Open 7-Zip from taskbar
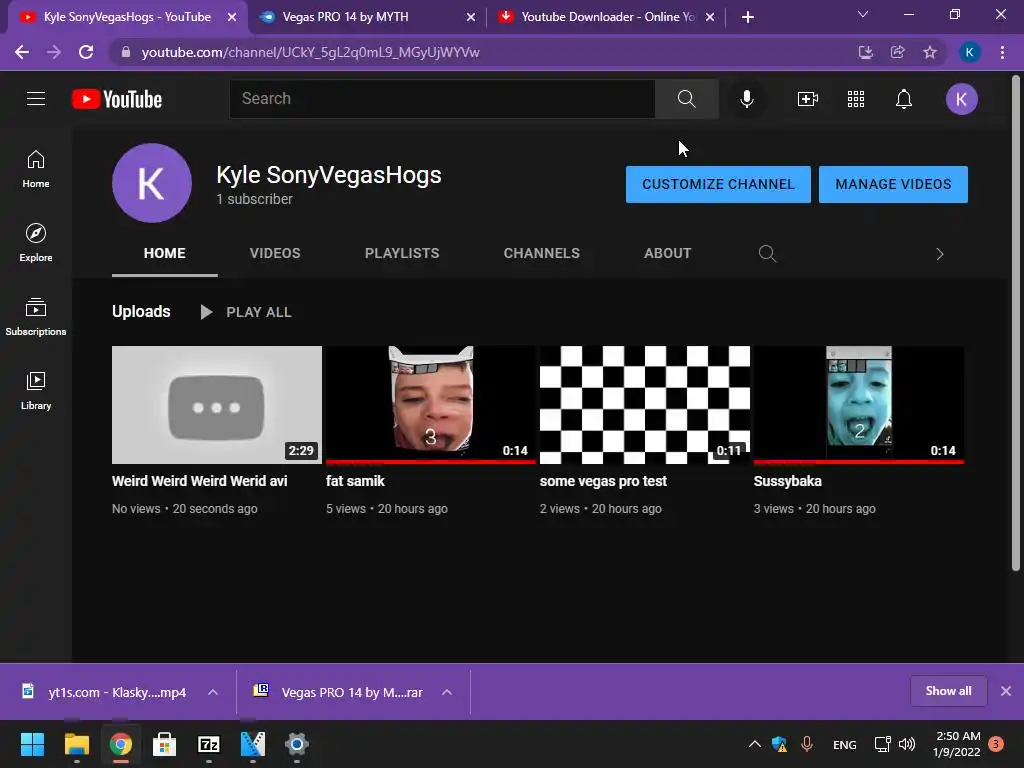1024x768 pixels. click(209, 744)
